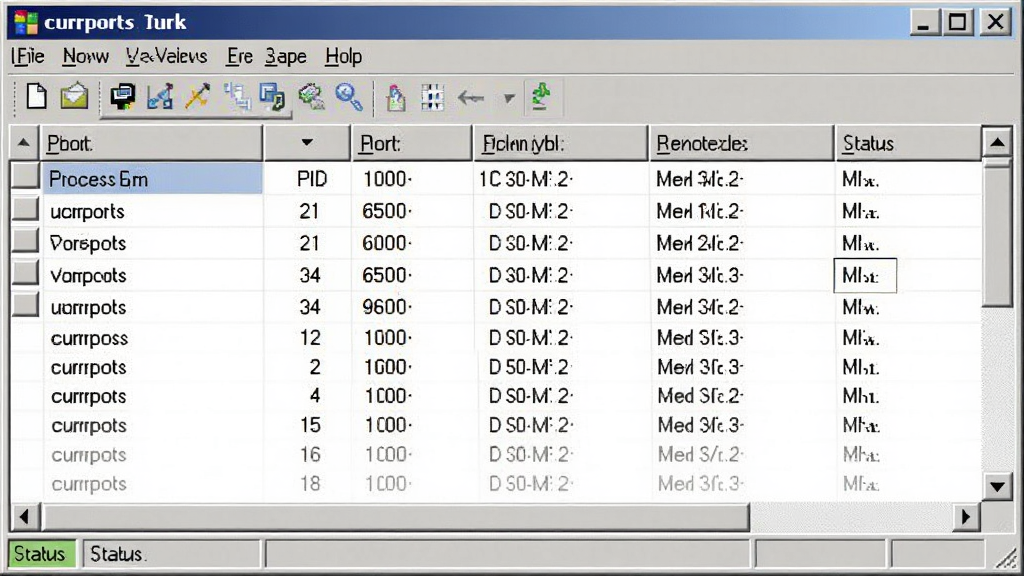The image size is (1024, 576).
Task: Select the currrposs process row name
Action: click(89, 338)
